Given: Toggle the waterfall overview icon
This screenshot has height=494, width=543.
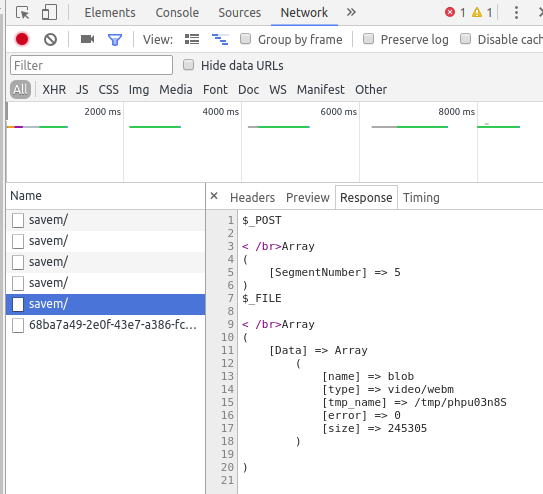Looking at the screenshot, I should point(220,39).
